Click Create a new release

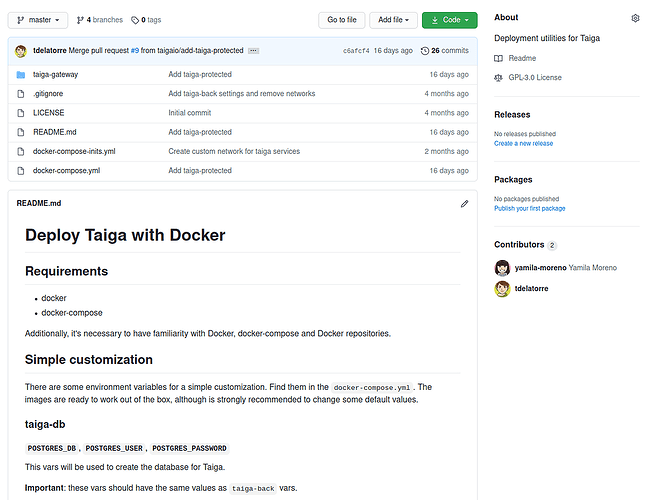coord(523,143)
